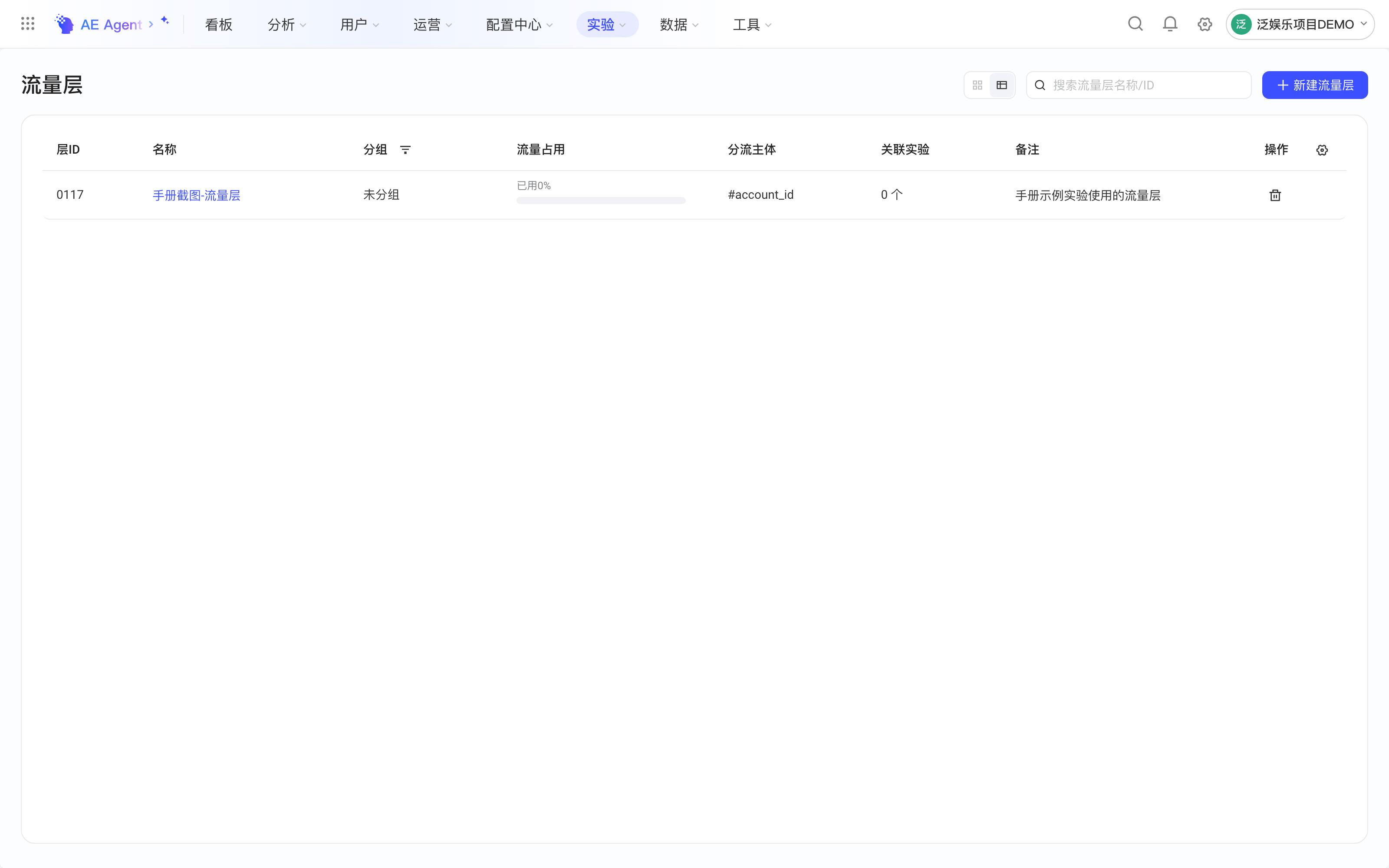
Task: Open the 泛娱乐项目DEMO project switcher
Action: tap(1300, 24)
